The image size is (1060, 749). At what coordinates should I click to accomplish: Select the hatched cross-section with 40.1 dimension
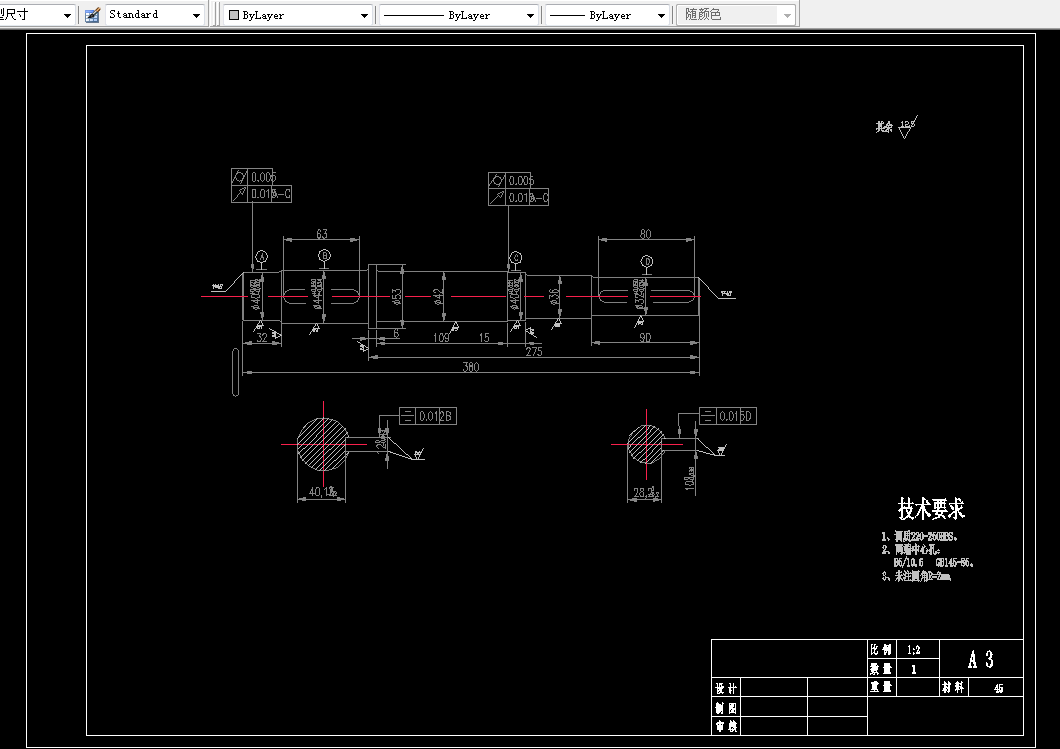point(323,444)
